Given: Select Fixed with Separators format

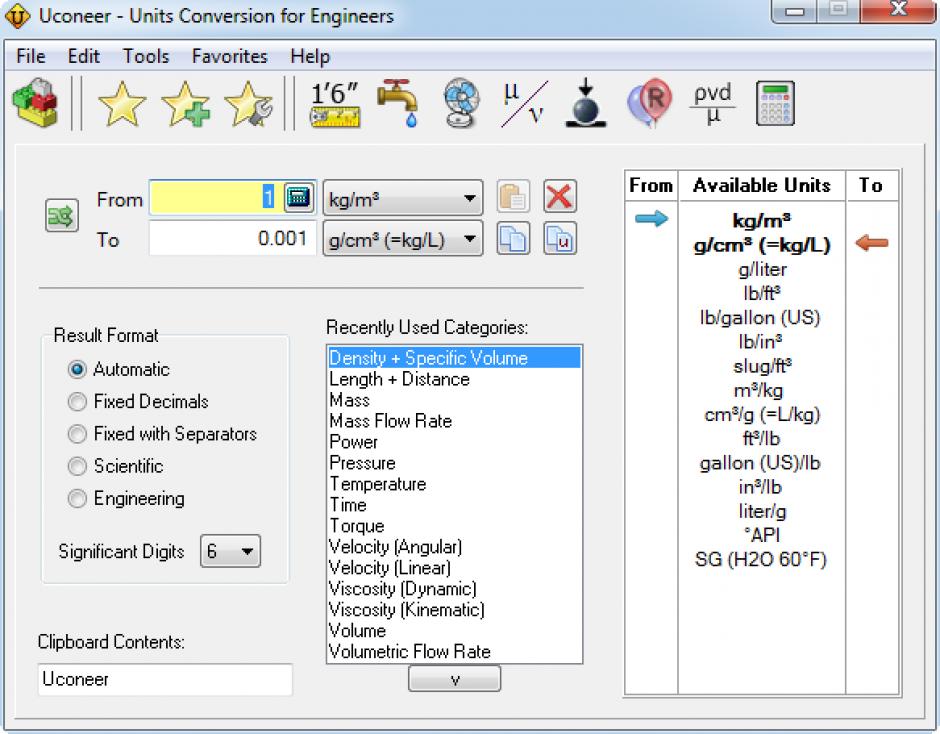Looking at the screenshot, I should point(162,434).
